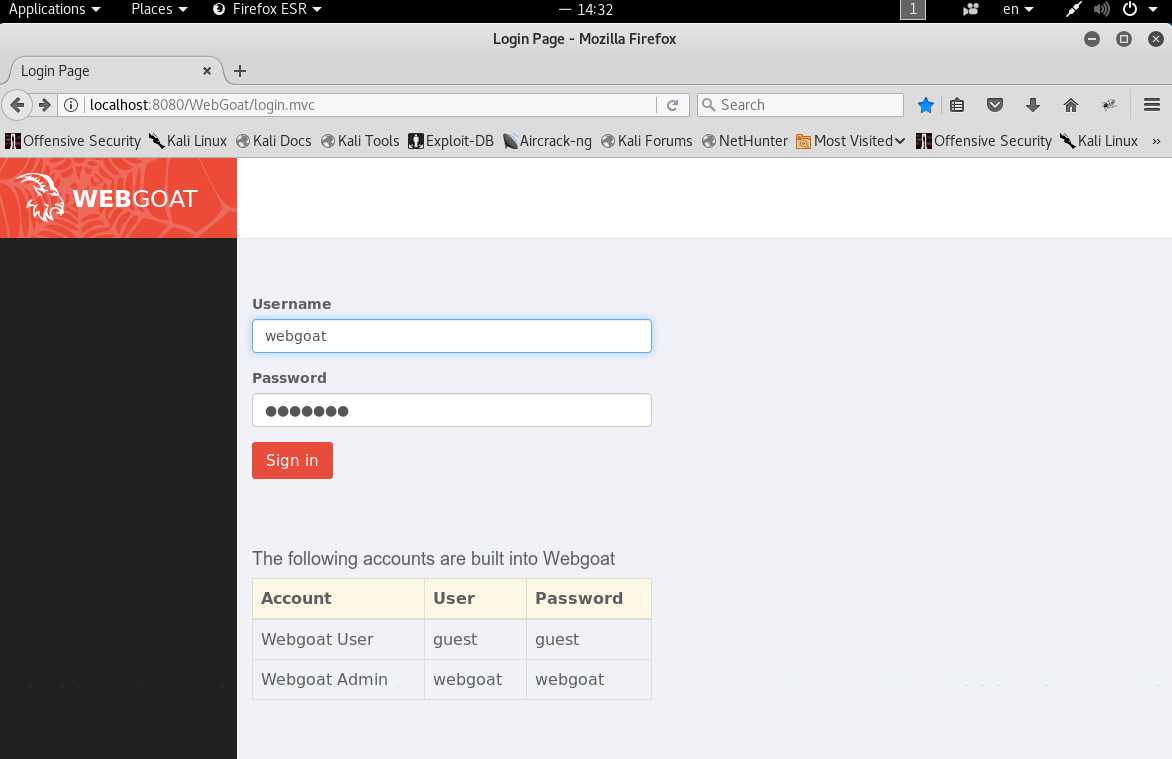
Task: Select the Login Page tab
Action: 112,71
